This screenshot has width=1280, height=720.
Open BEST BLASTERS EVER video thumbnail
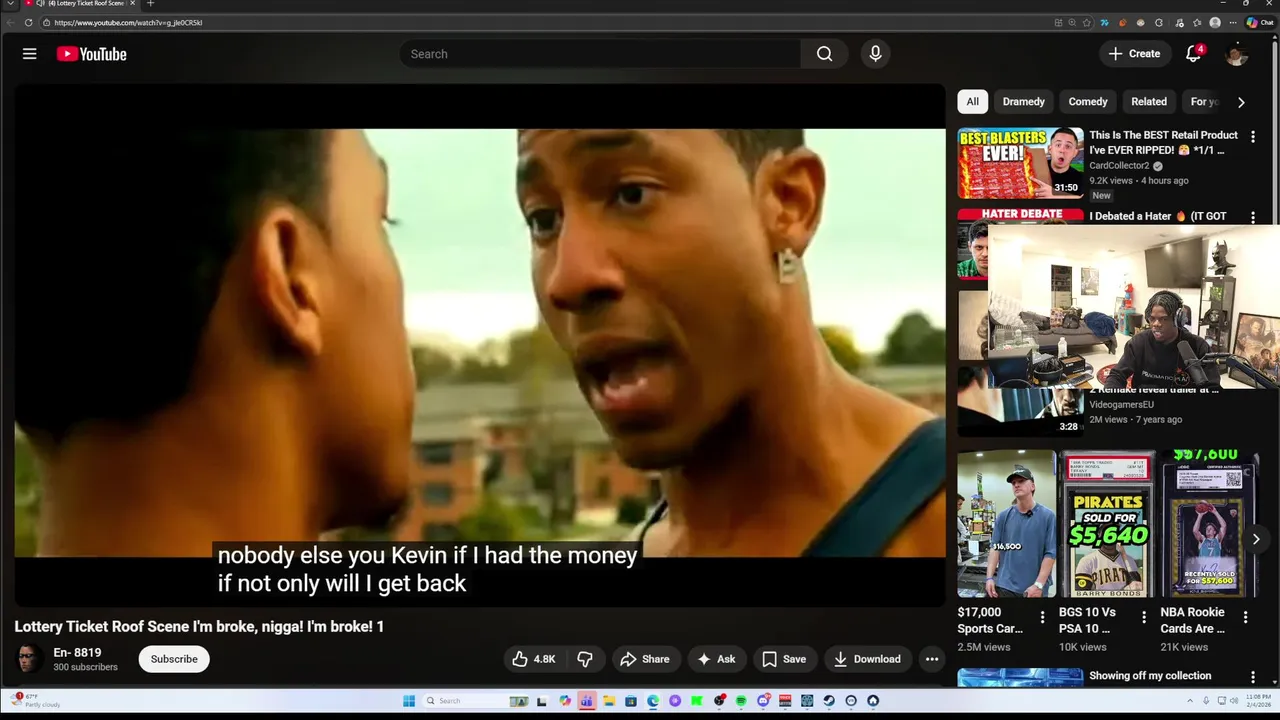(1020, 163)
